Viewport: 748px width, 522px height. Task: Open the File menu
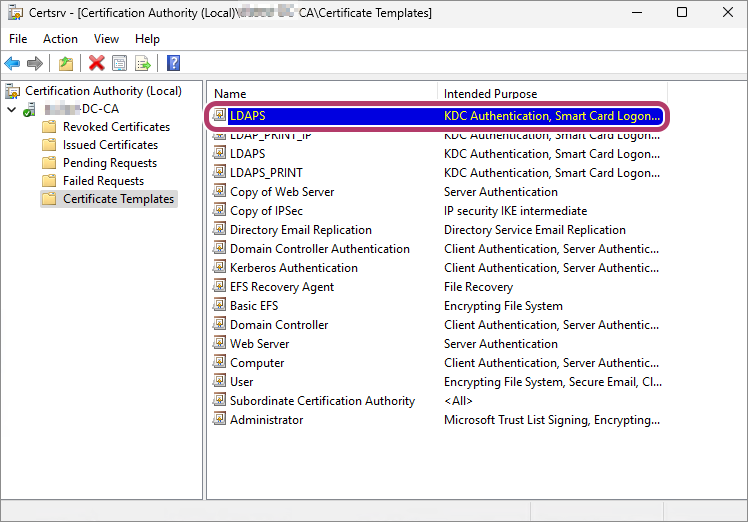click(x=18, y=38)
